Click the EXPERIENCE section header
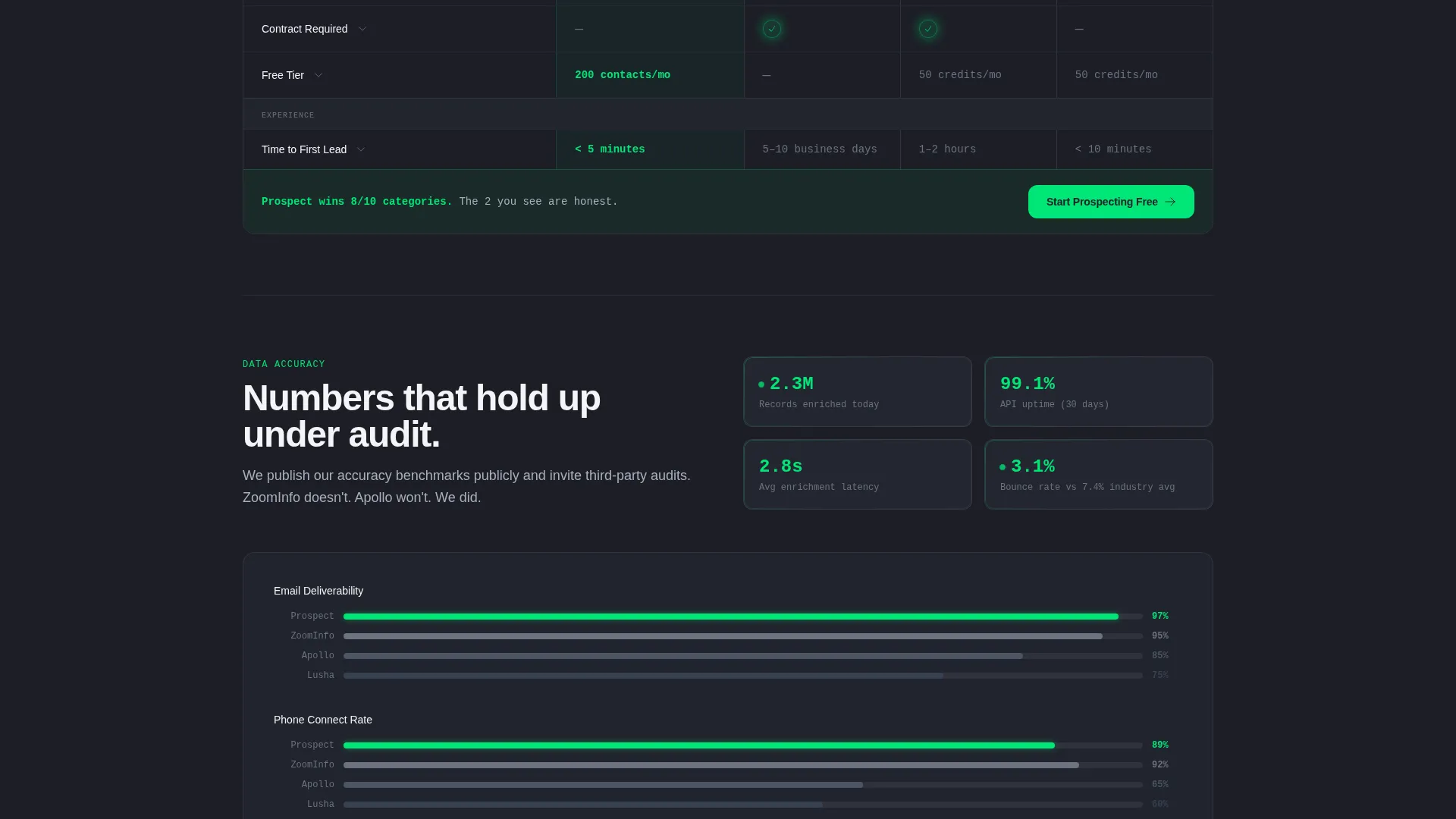Screen dimensions: 1456x819 coord(728,115)
